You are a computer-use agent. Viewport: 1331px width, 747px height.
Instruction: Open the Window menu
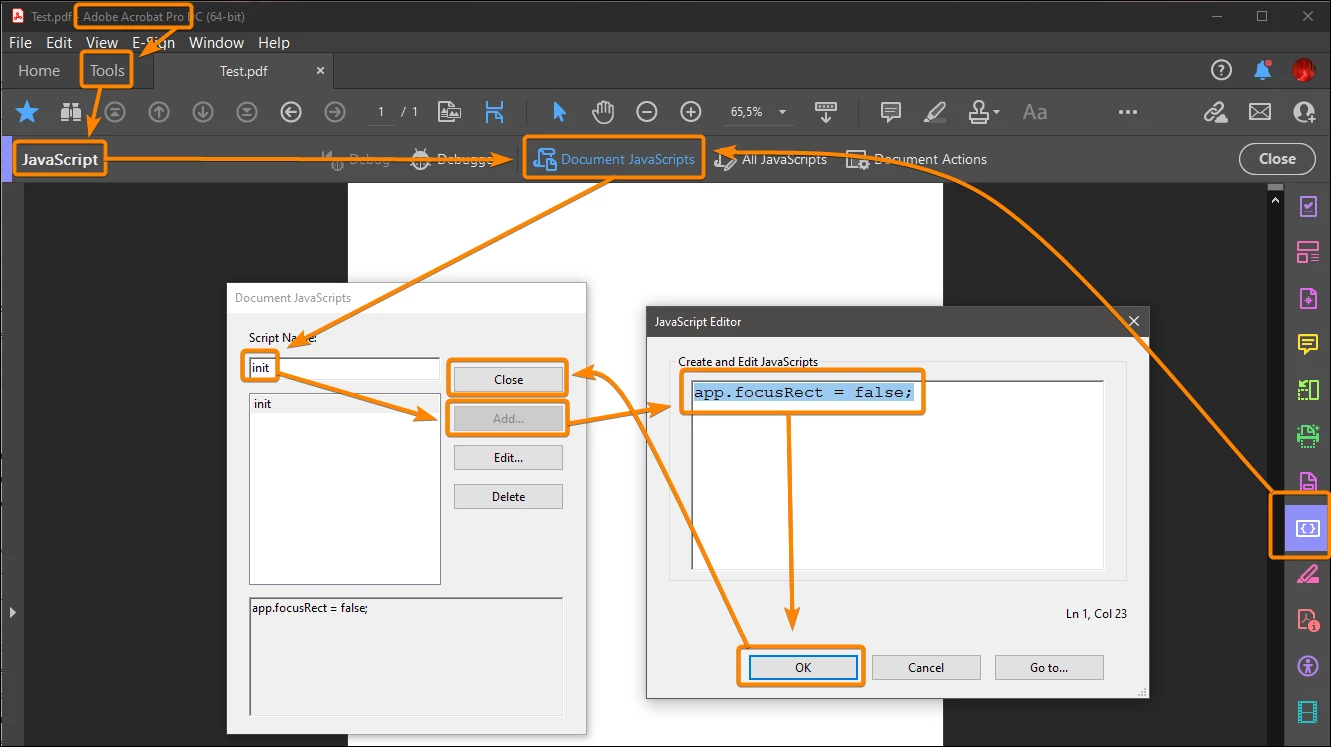(216, 43)
